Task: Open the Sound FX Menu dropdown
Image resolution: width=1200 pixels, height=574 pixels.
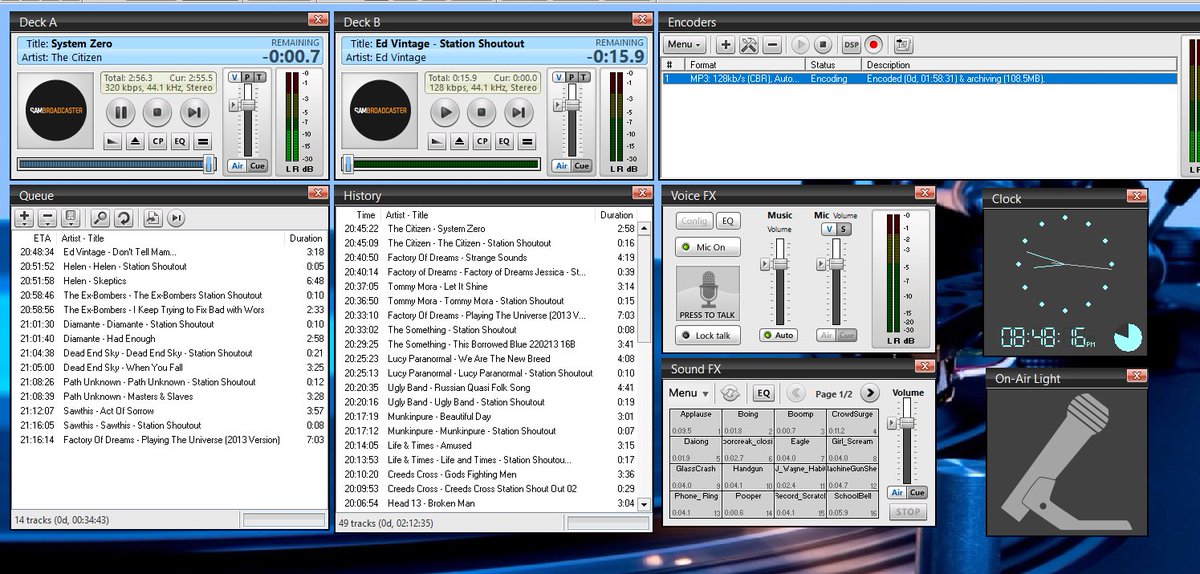Action: pyautogui.click(x=689, y=393)
